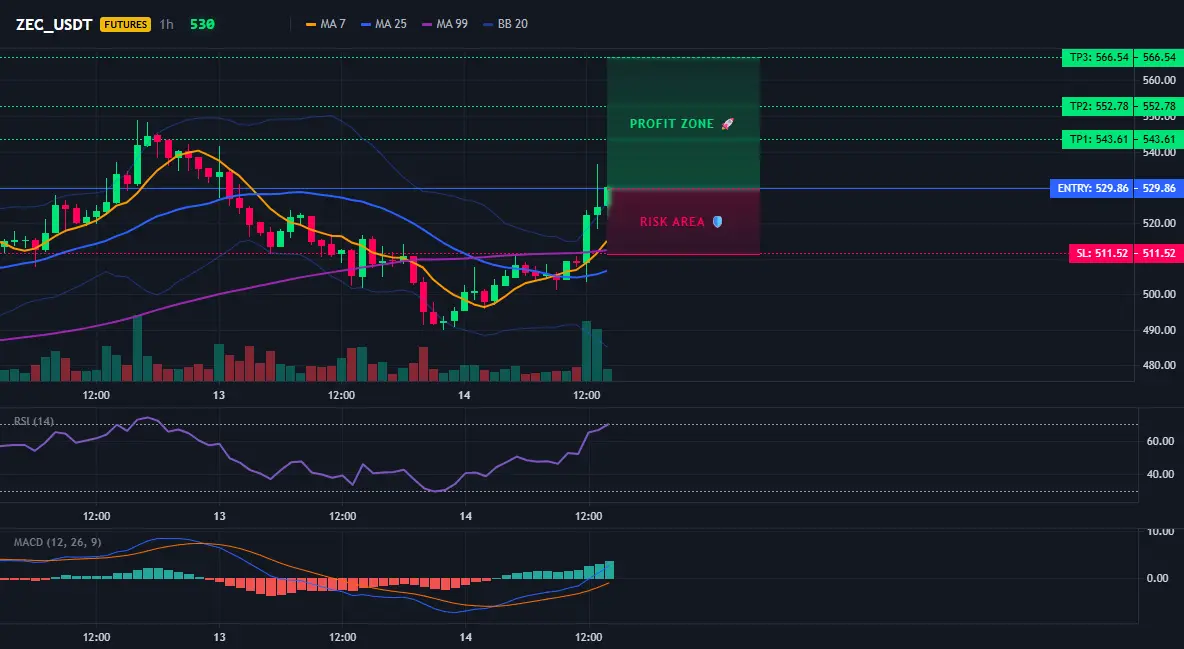This screenshot has height=649, width=1184.
Task: Click the 560.00 price axis label
Action: tap(1159, 80)
